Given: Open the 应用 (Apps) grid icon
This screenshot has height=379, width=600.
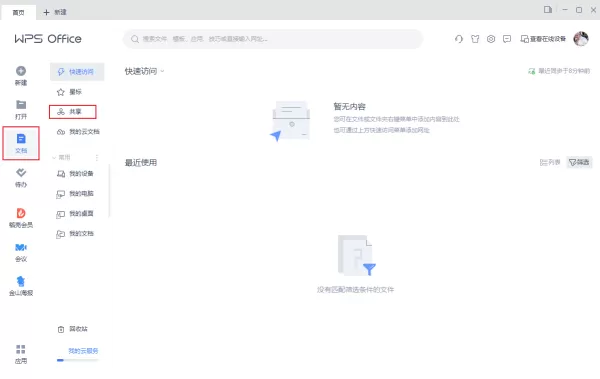Looking at the screenshot, I should point(21,354).
